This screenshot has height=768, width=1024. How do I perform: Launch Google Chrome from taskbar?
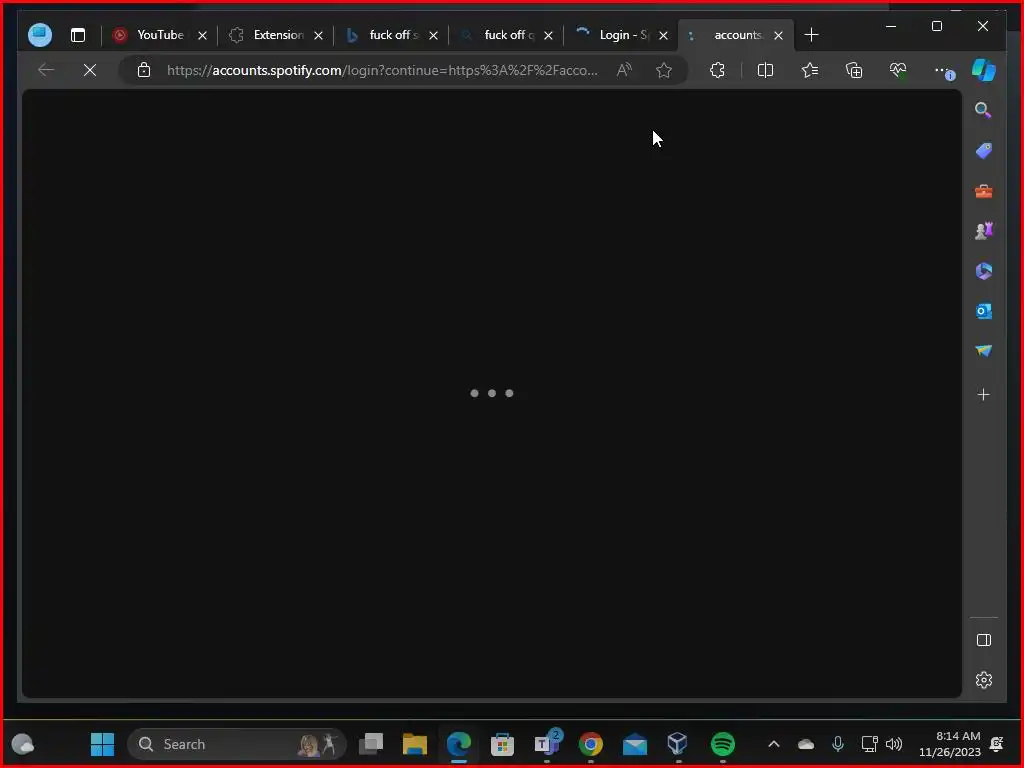pyautogui.click(x=590, y=744)
